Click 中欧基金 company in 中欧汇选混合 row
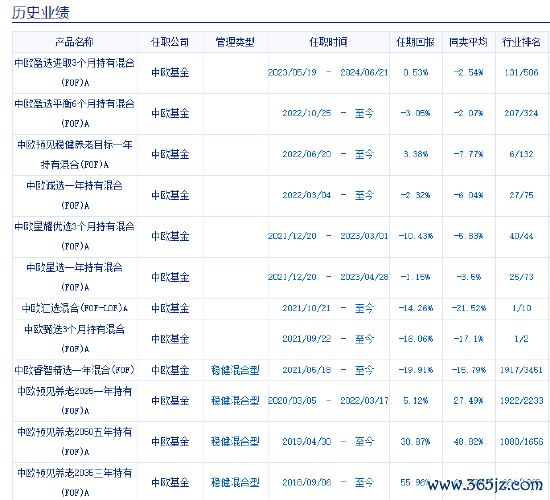The height and width of the screenshot is (500, 550). (170, 308)
